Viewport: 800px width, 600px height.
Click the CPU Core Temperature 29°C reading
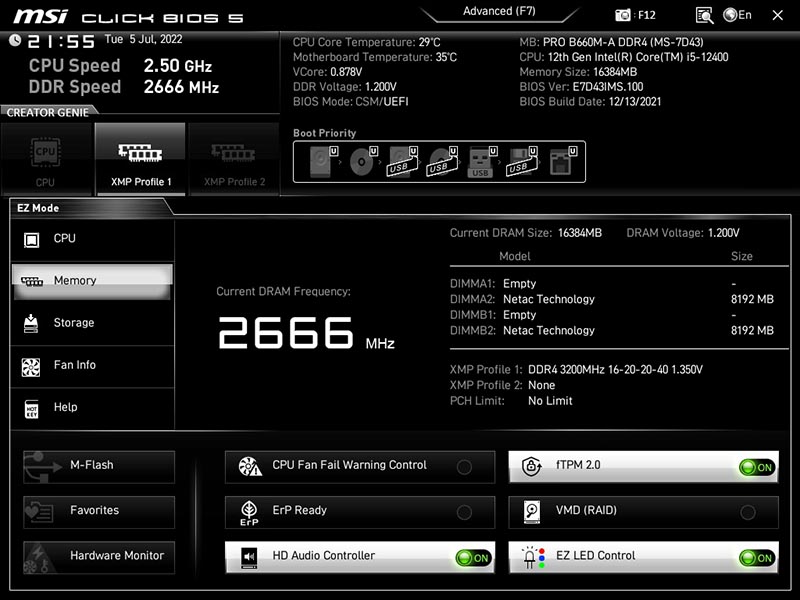pyautogui.click(x=366, y=42)
